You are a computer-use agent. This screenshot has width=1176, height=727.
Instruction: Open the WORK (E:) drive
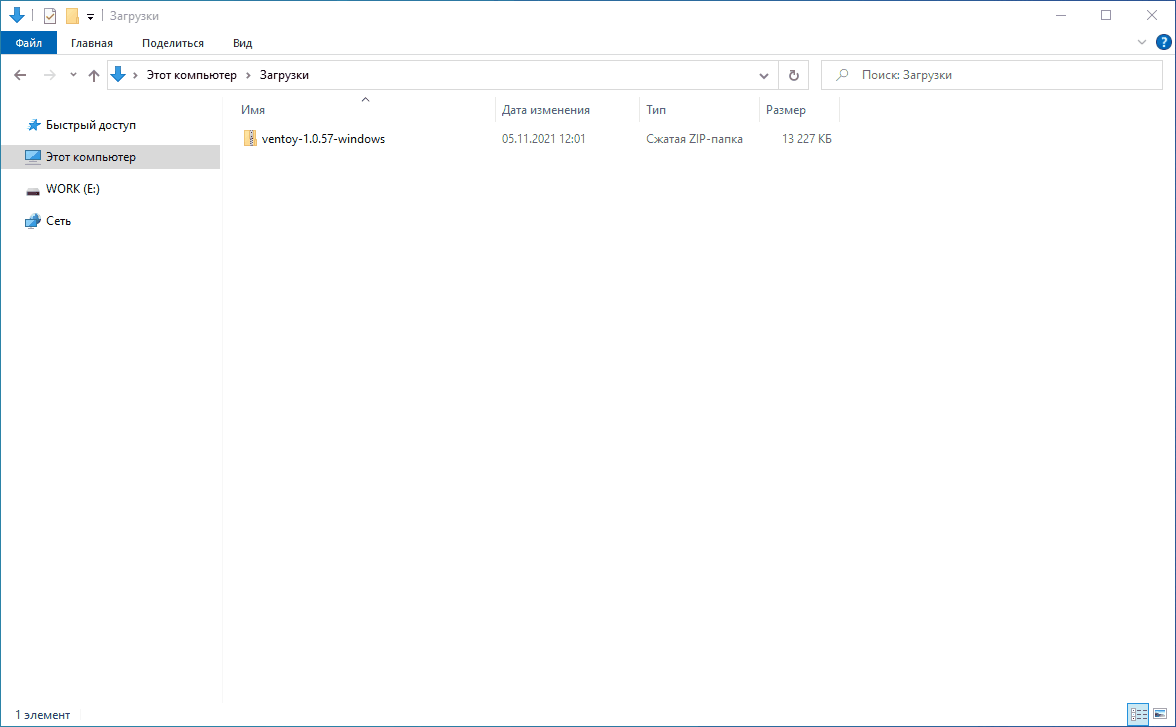(73, 189)
